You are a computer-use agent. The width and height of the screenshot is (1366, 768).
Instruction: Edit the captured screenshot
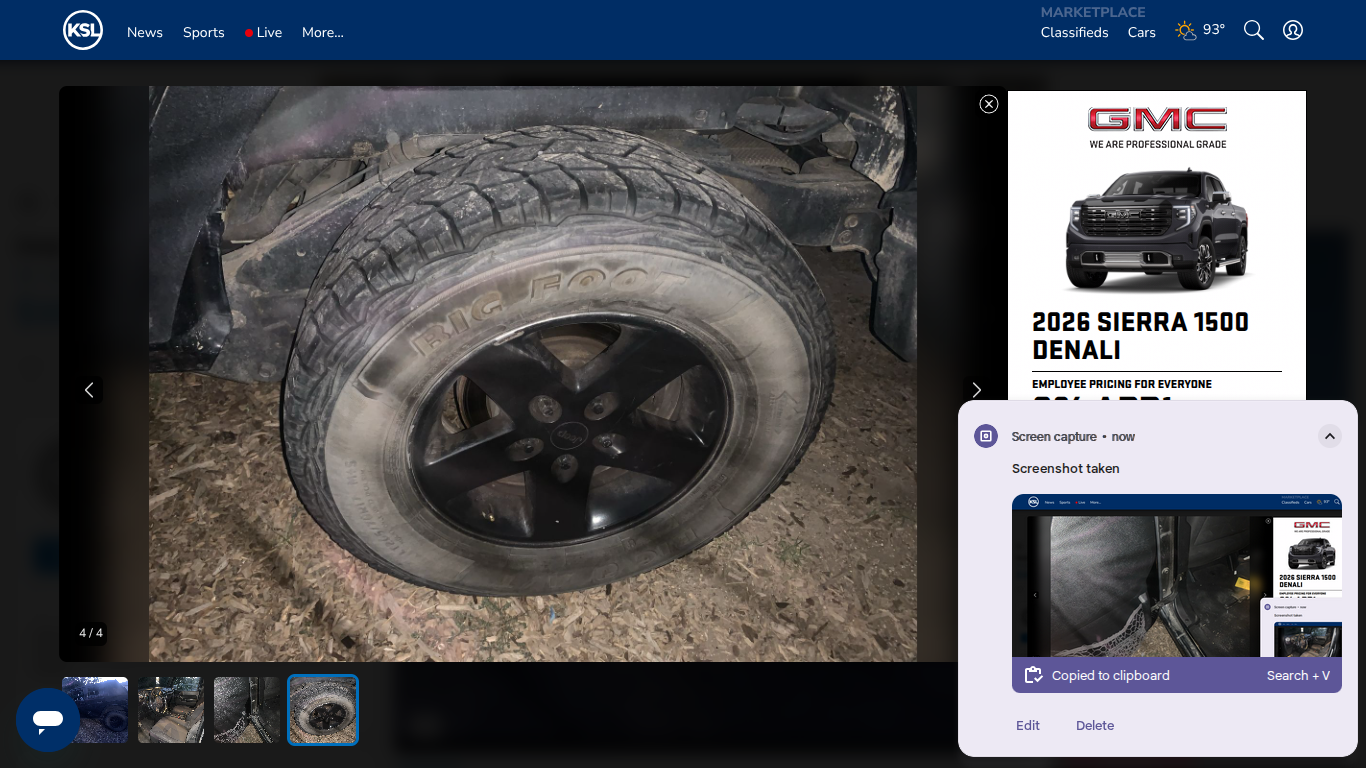tap(1028, 725)
